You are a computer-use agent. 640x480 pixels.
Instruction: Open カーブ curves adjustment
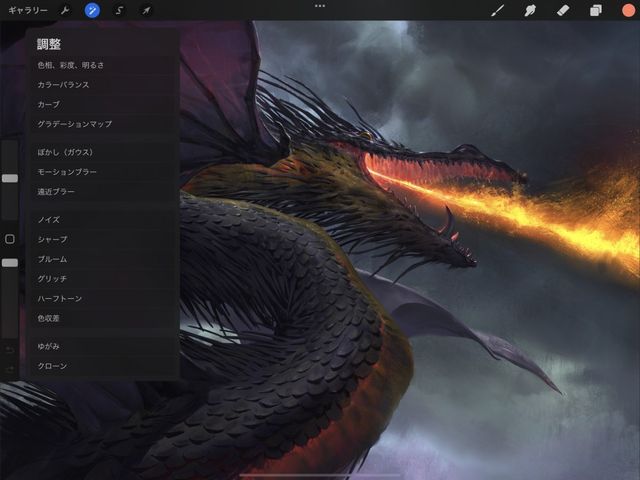point(104,104)
